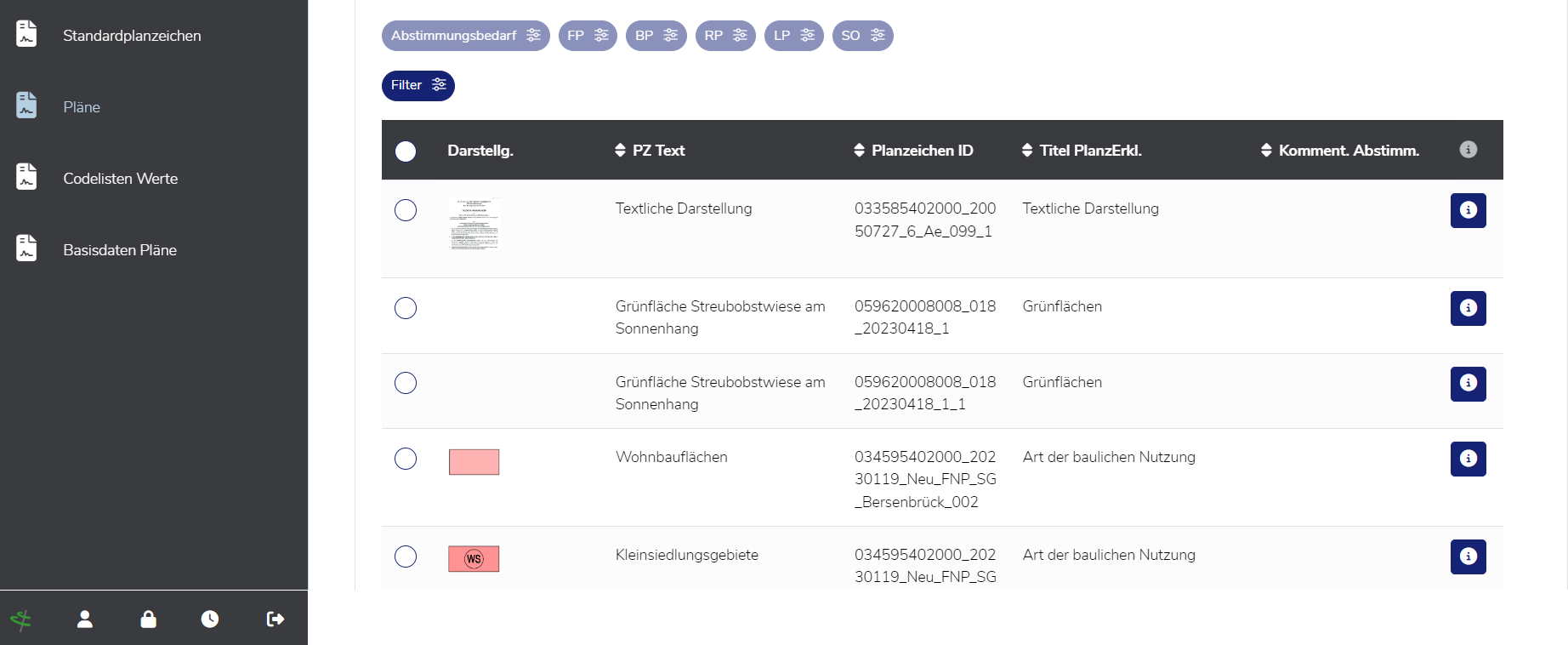Select the Wohnbauflächen row radio button
Image resolution: width=1568 pixels, height=645 pixels.
tap(406, 459)
